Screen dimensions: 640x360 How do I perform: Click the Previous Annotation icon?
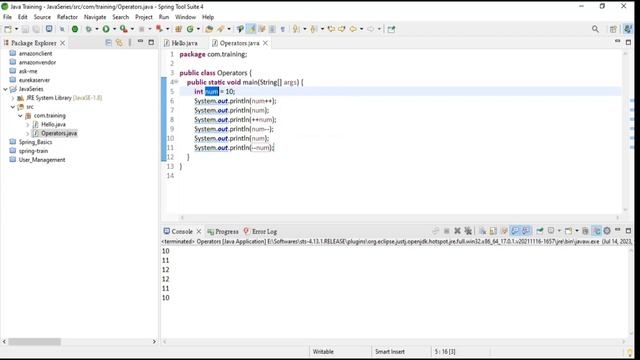coord(313,29)
